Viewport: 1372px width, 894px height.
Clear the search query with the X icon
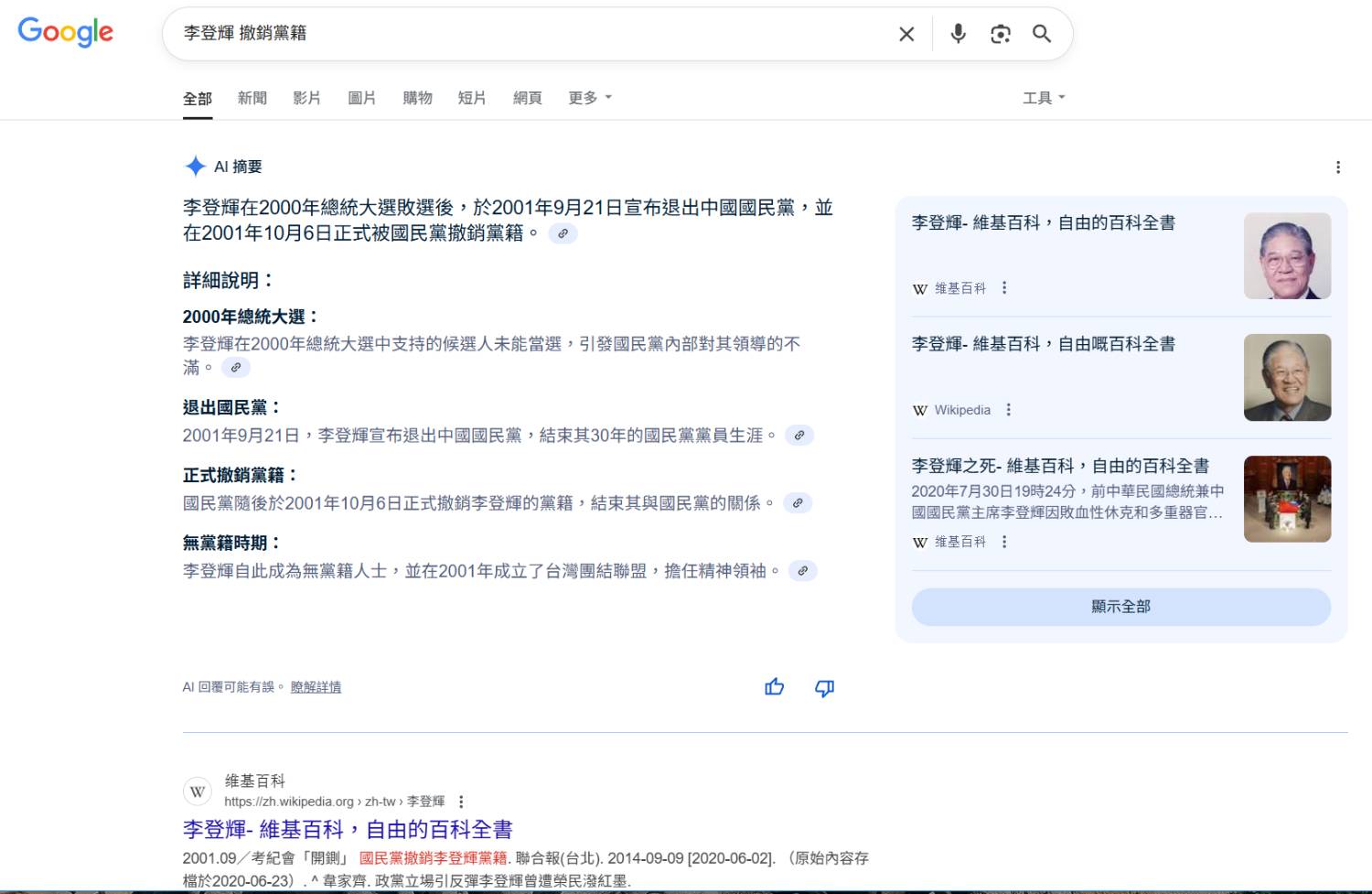906,34
